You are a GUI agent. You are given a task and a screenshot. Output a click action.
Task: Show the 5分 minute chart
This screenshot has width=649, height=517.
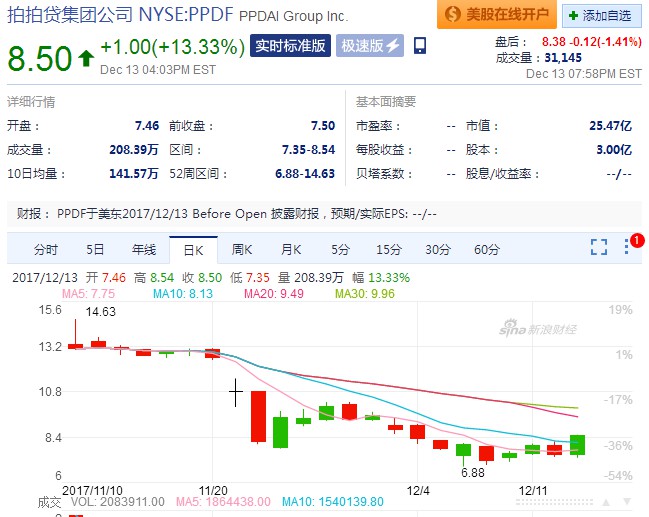340,250
